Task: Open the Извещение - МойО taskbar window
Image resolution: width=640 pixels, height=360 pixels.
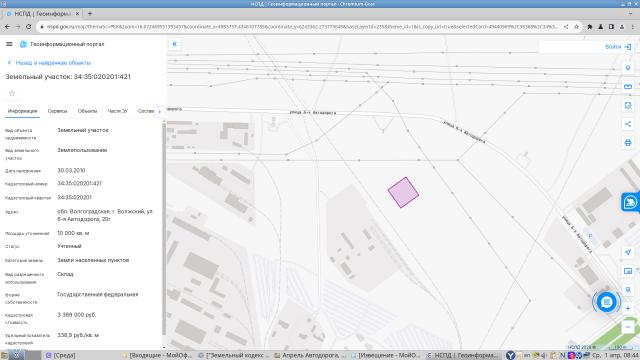Action: coord(385,356)
